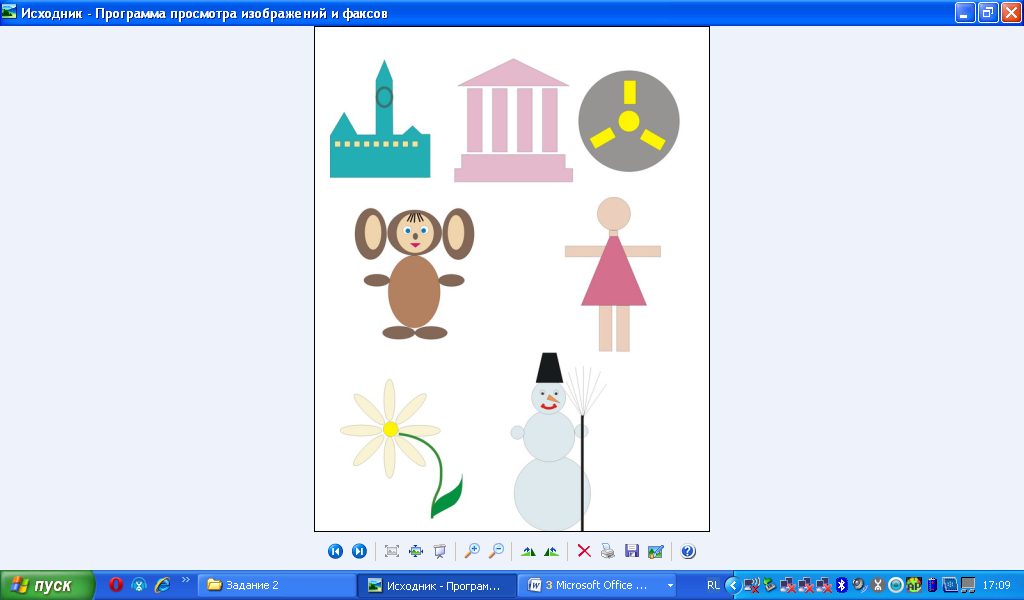Open the volume speaker tray icon
The image size is (1024, 600).
(x=859, y=585)
